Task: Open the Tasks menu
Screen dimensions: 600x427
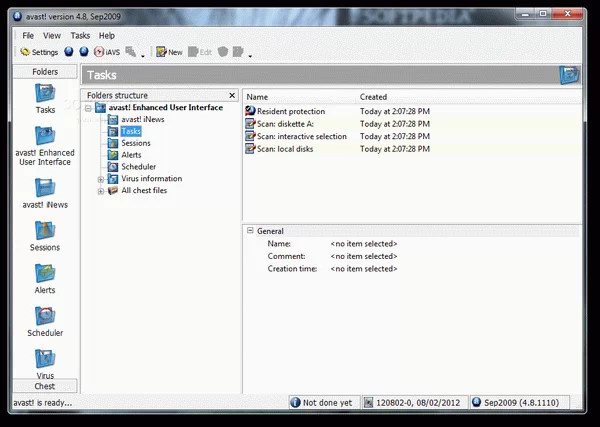Action: pos(80,36)
